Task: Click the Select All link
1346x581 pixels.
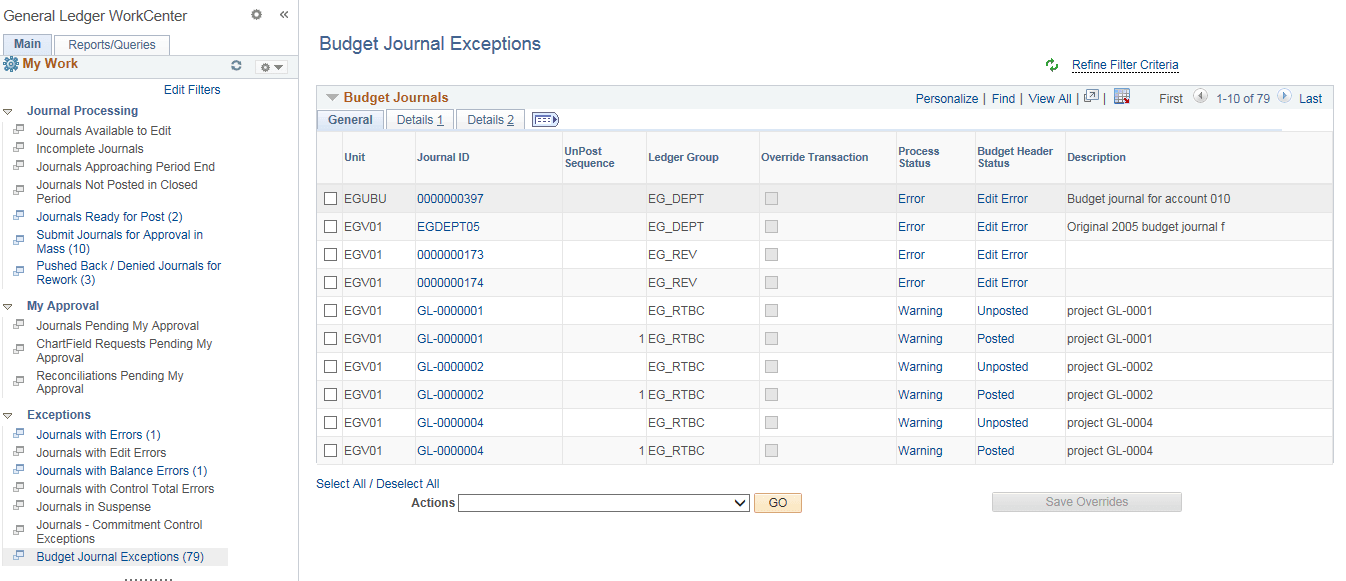Action: [x=341, y=483]
